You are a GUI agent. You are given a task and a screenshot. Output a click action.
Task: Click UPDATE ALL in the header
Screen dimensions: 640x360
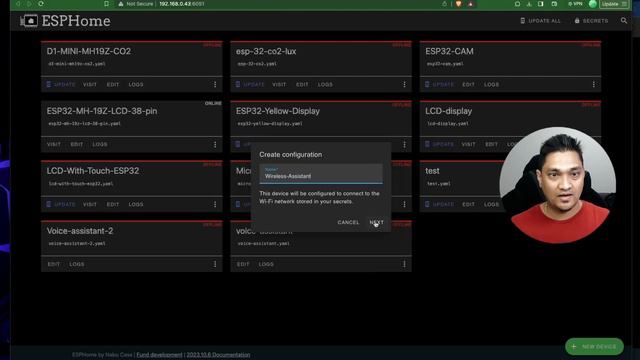click(x=540, y=21)
